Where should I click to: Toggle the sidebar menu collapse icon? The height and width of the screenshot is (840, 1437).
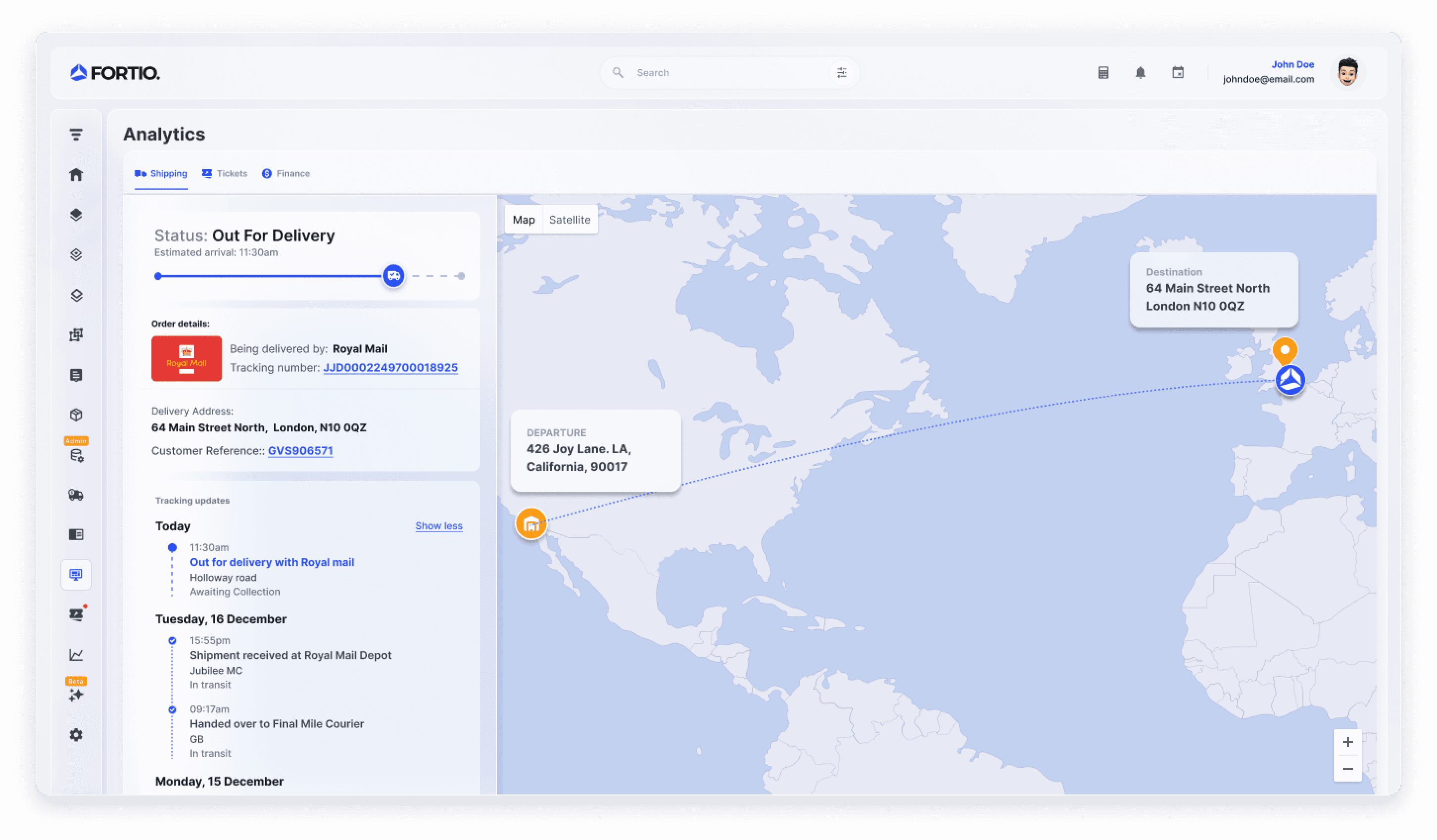click(76, 135)
